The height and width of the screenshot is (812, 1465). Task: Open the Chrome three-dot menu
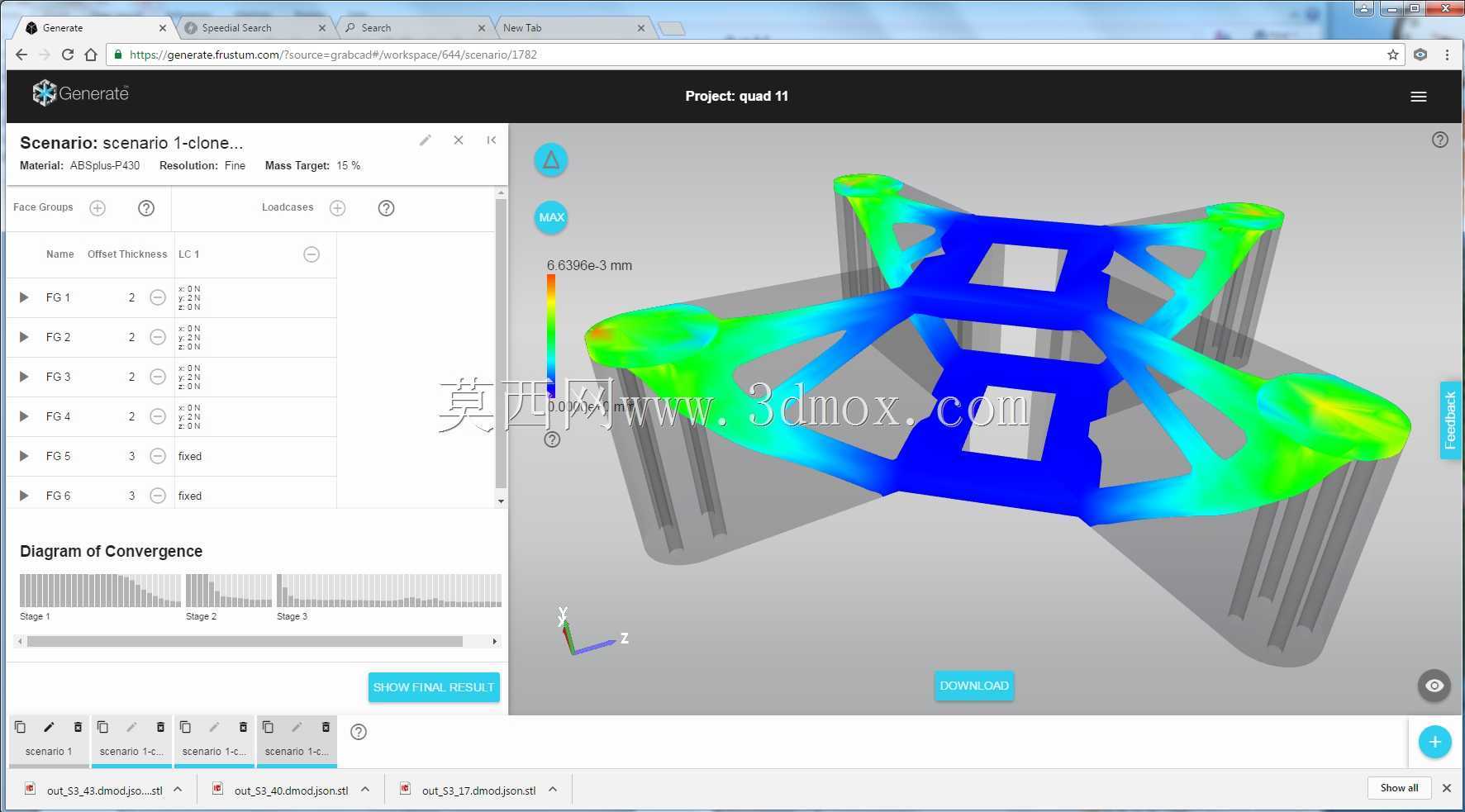click(x=1447, y=55)
